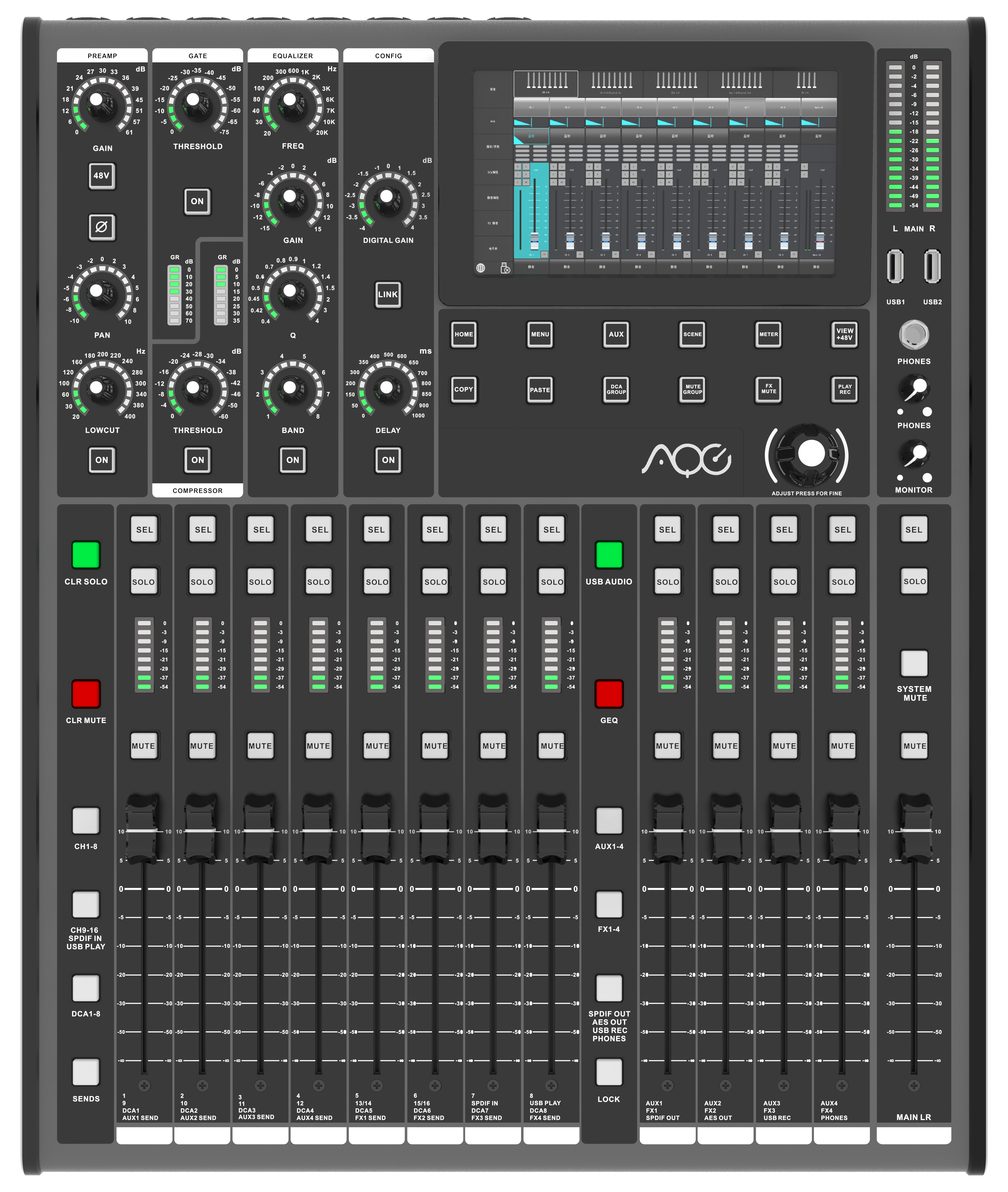The image size is (1008, 1192).
Task: Select the FX1-4 layer button
Action: [609, 904]
